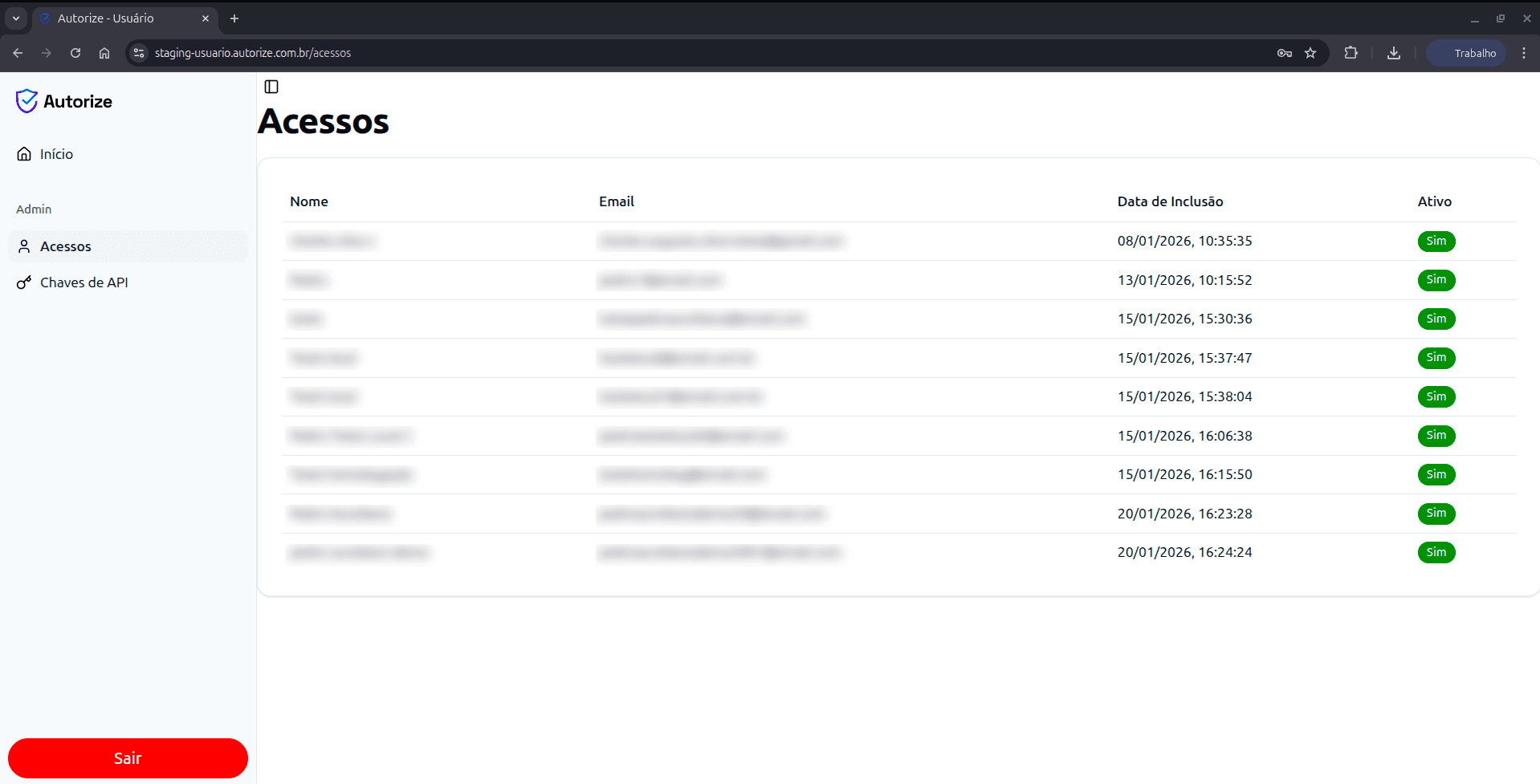Click Sim badge in the 15:30:36 row
1540x784 pixels.
1436,319
